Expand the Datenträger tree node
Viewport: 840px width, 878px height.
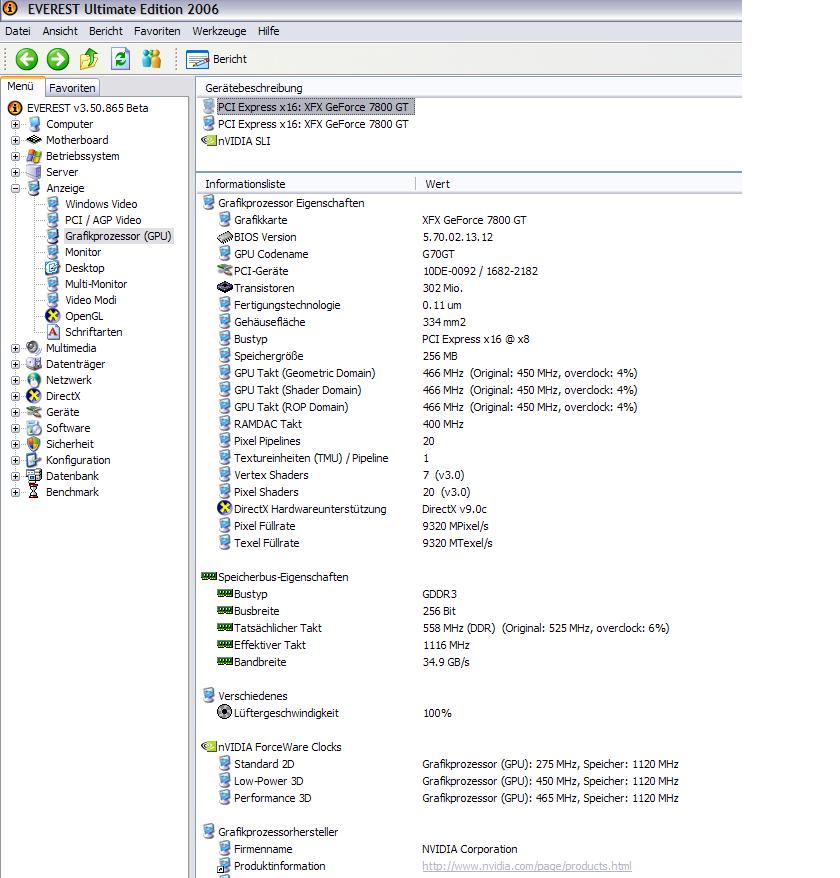pos(16,365)
